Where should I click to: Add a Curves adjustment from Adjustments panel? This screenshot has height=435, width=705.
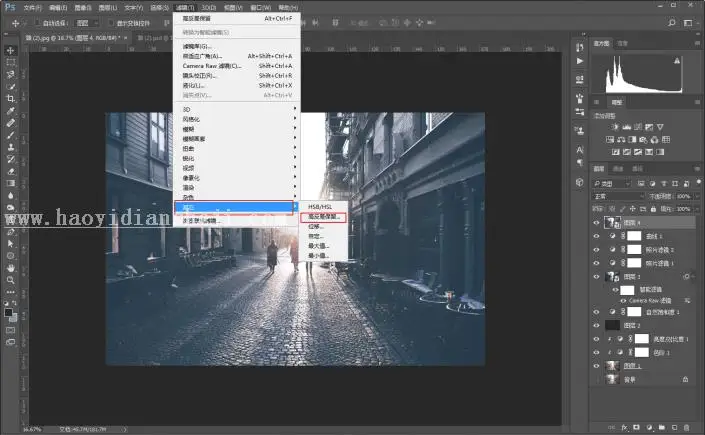(x=638, y=127)
